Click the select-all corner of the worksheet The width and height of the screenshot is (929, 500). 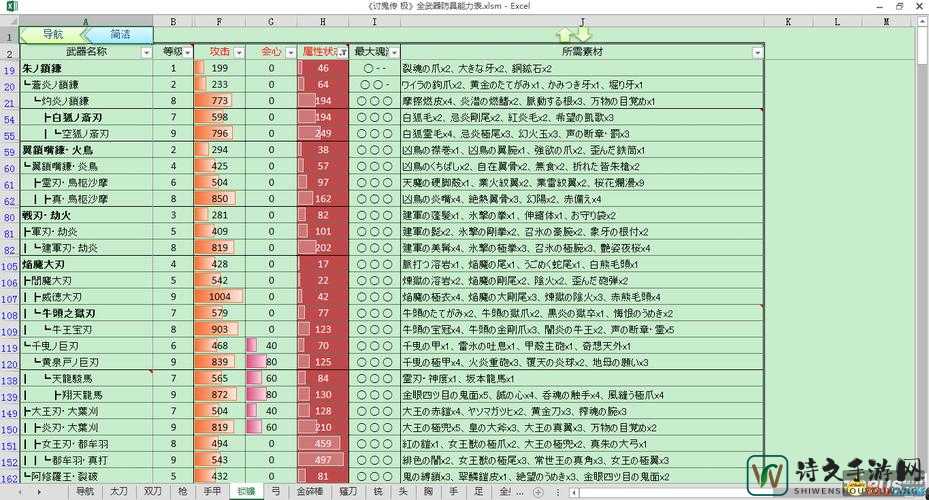click(x=9, y=21)
